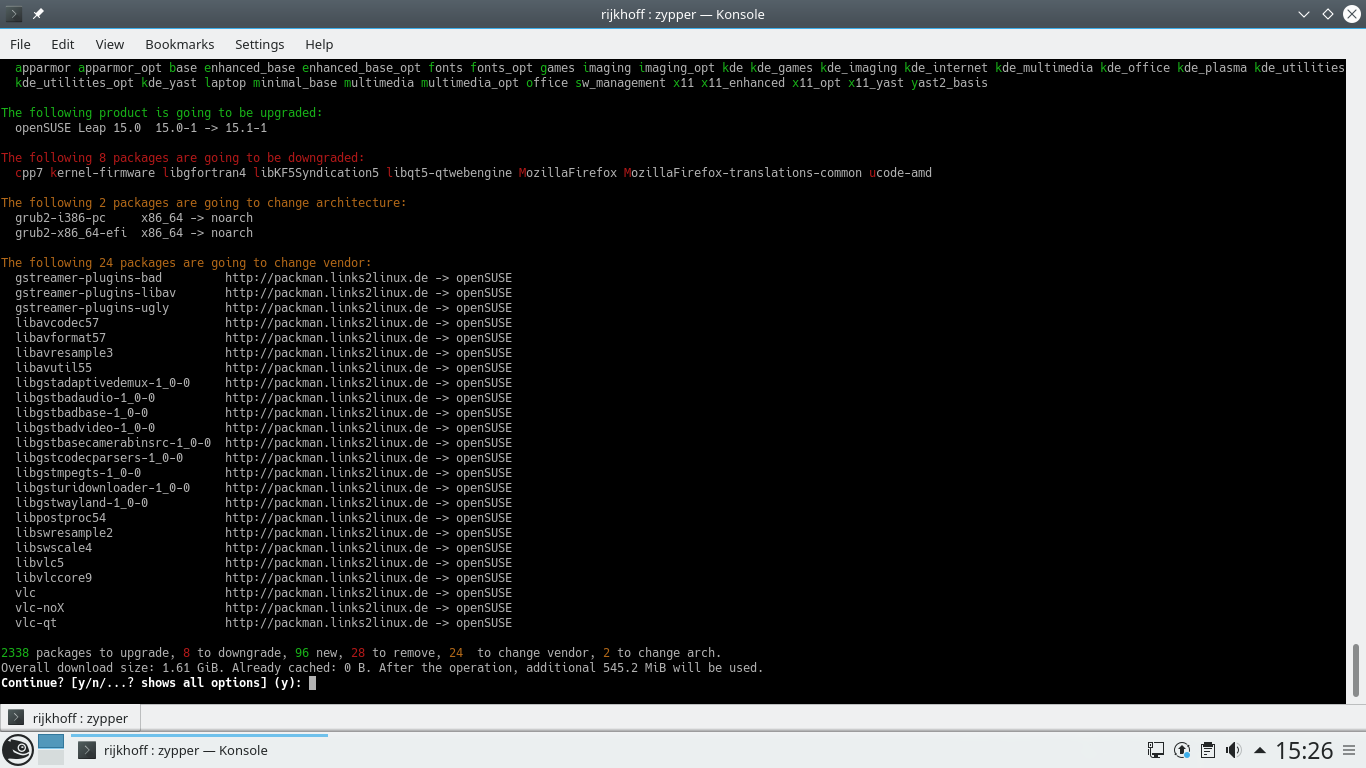The image size is (1366, 768).
Task: Click the terminal icon in the rijkhoff tab
Action: click(x=16, y=718)
